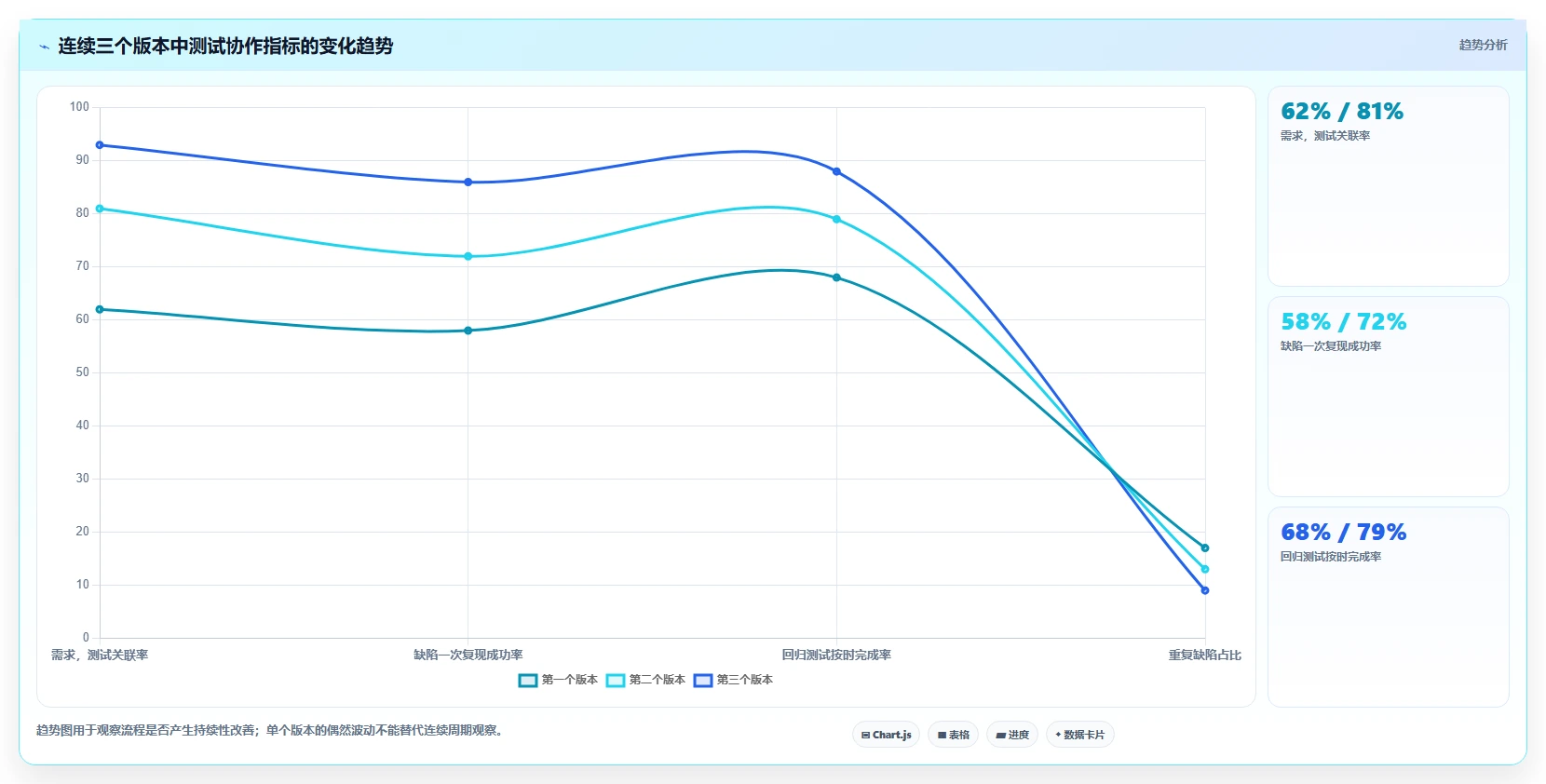Click the 回归测试按时完成率 card caption
Image resolution: width=1546 pixels, height=784 pixels.
click(x=1330, y=557)
